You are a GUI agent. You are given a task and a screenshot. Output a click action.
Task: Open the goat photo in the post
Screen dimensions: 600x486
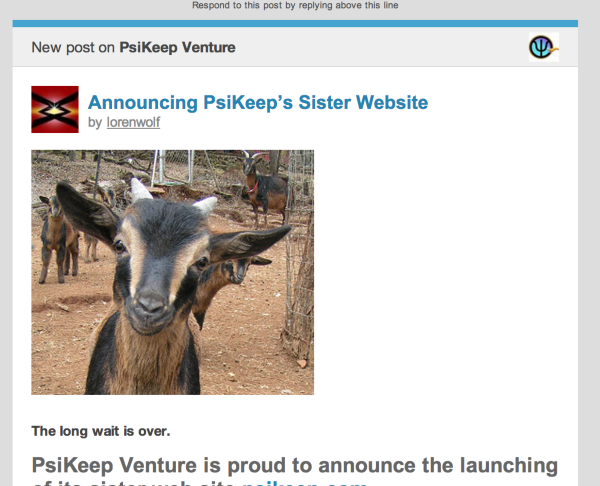(173, 272)
